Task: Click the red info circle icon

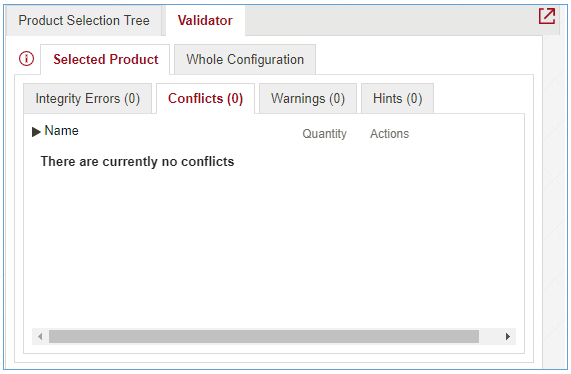Action: [x=26, y=59]
